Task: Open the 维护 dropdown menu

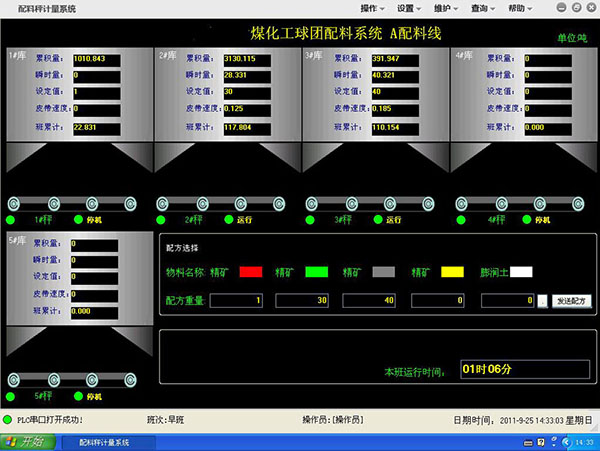Action: click(446, 8)
